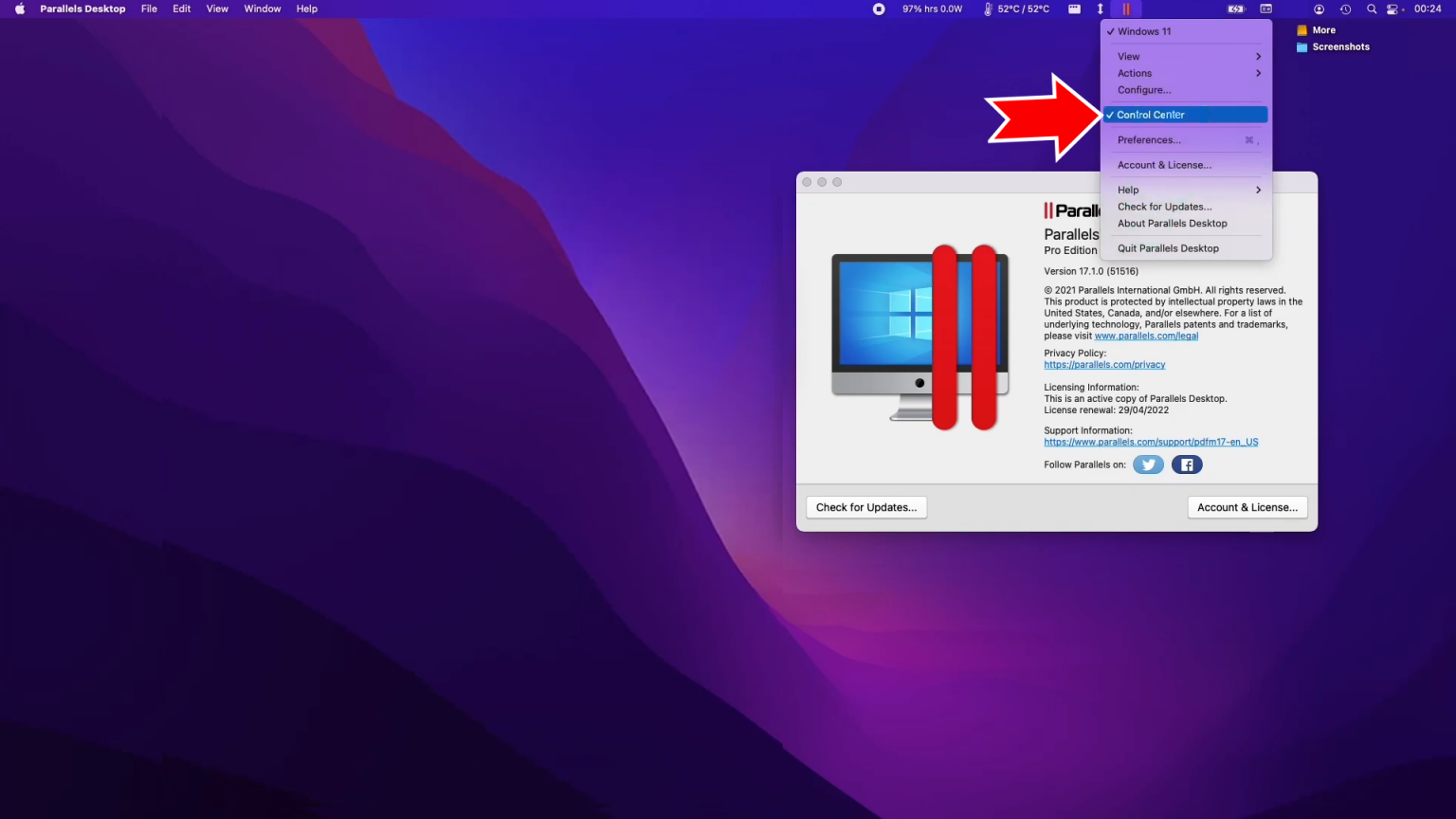Click the panel icon beside the battery
The width and height of the screenshot is (1456, 819).
coord(1266,9)
